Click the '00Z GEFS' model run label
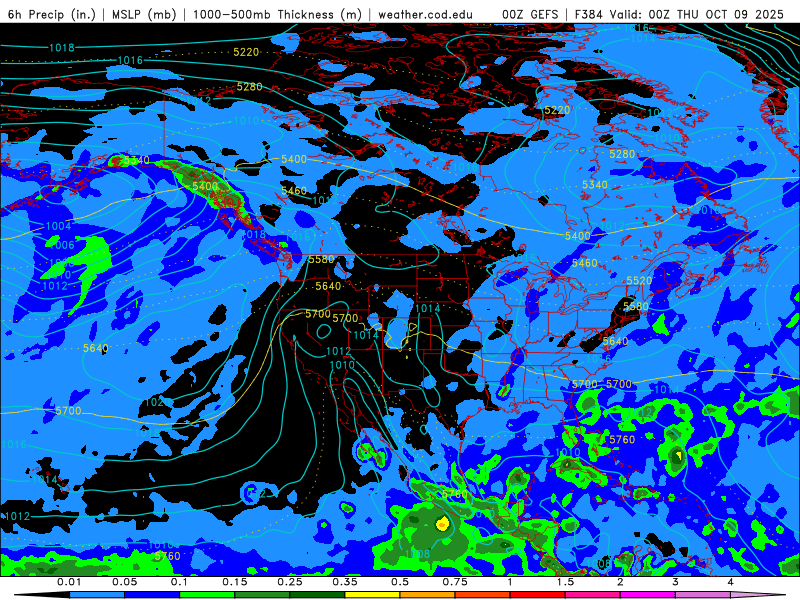Screen dimensions: 800x600 click(530, 14)
